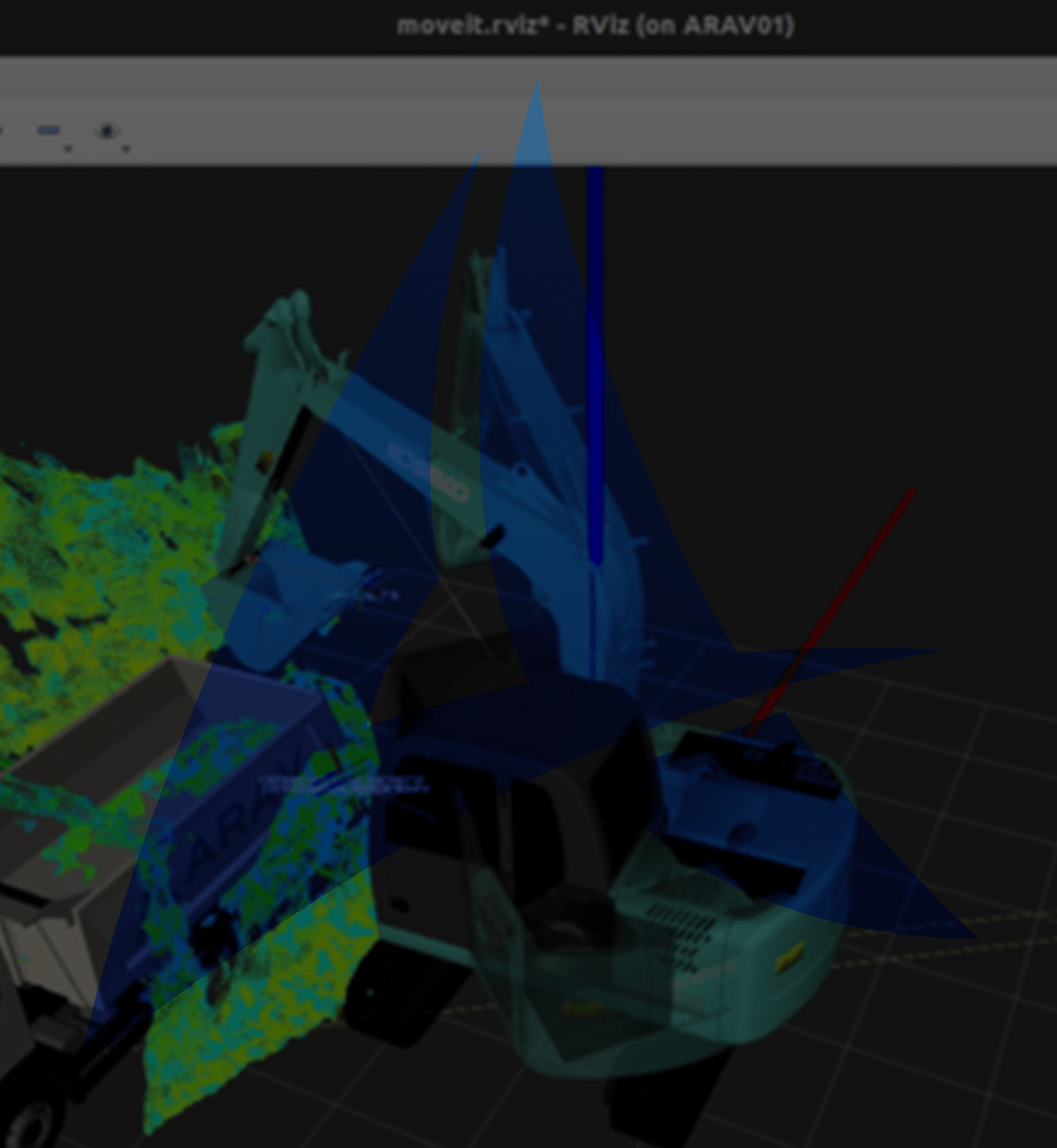The image size is (1057, 1148).
Task: Open dropdown arrow under the minus icon
Action: pyautogui.click(x=69, y=149)
